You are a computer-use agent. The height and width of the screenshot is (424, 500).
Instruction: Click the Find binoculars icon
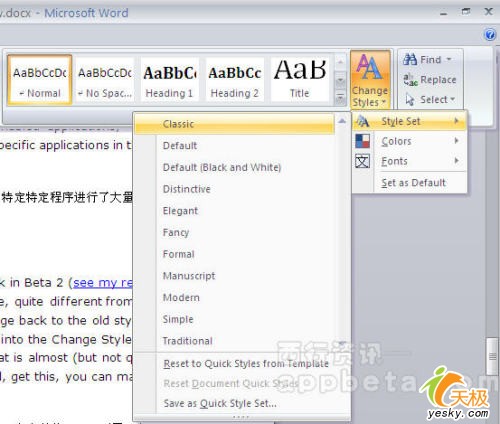(x=410, y=59)
